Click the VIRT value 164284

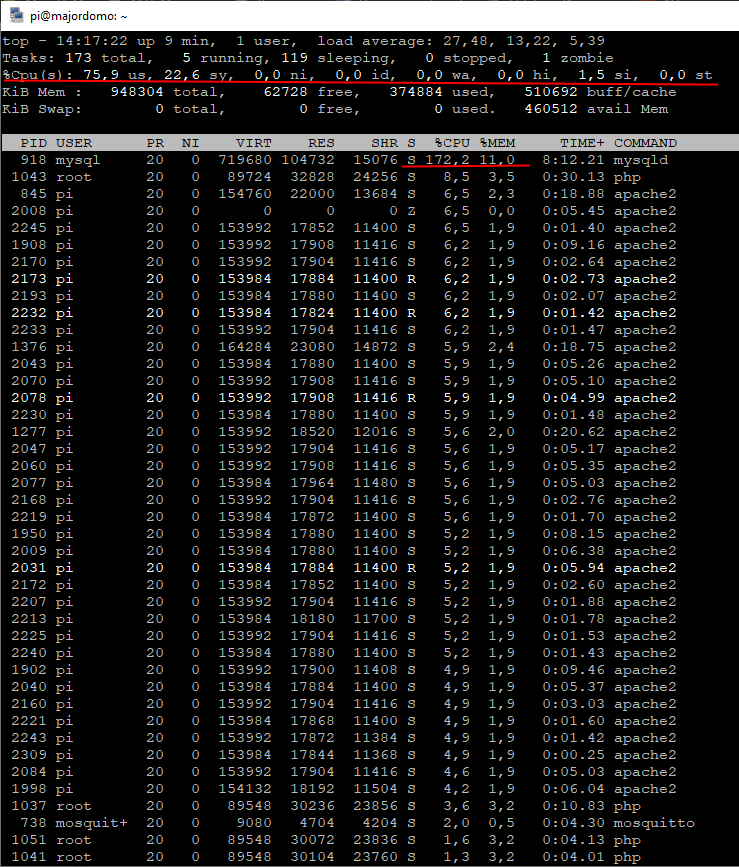pyautogui.click(x=245, y=347)
